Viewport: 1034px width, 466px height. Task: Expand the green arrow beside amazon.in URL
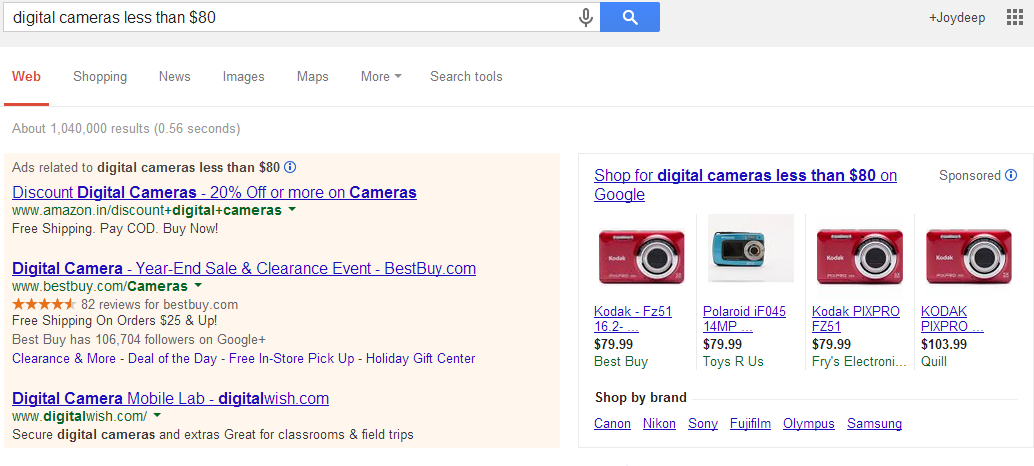tap(291, 210)
